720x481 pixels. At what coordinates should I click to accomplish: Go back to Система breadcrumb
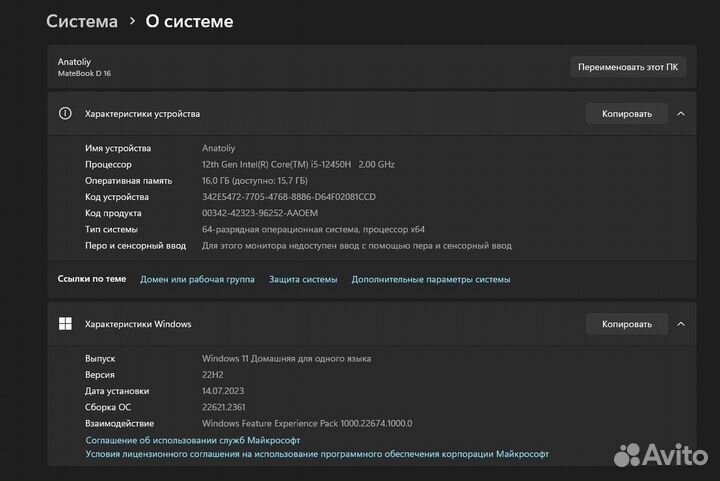pos(82,22)
